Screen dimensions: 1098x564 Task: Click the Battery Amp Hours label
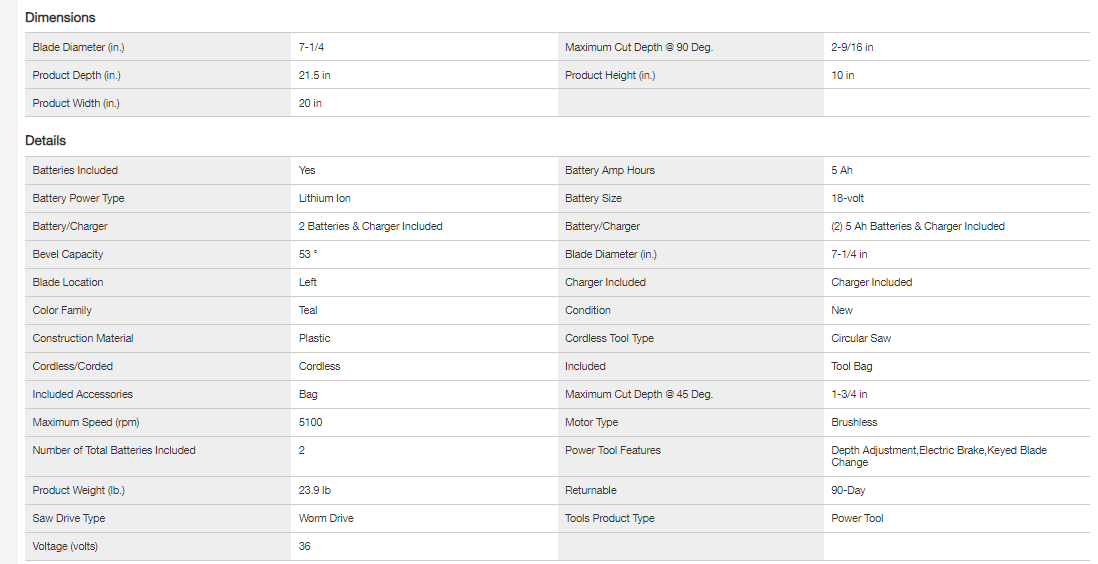[610, 170]
